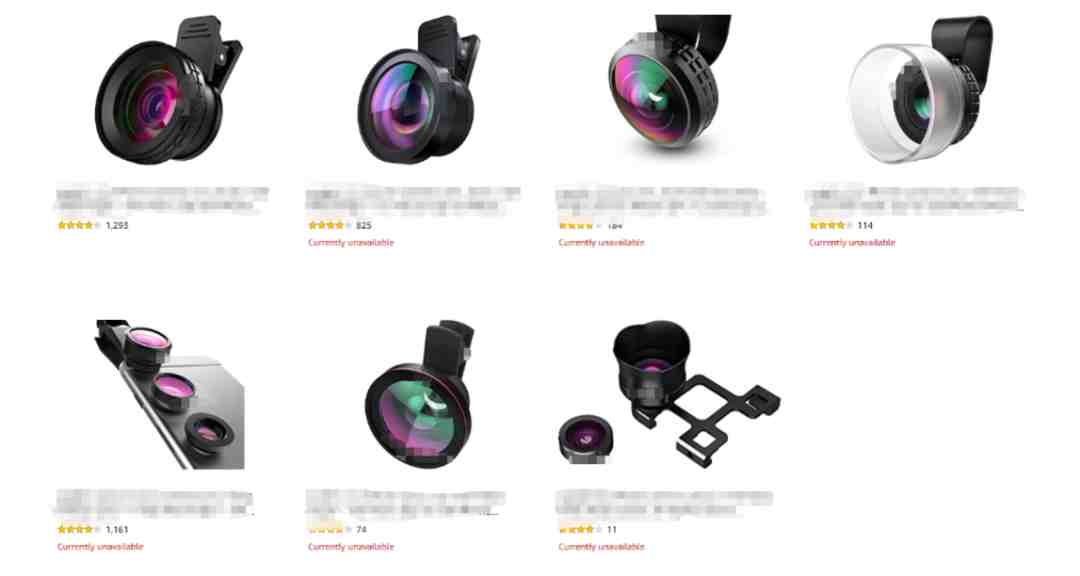Viewport: 1080px width, 576px height.
Task: Open the green-tinted clip lens with red trim
Action: (419, 394)
